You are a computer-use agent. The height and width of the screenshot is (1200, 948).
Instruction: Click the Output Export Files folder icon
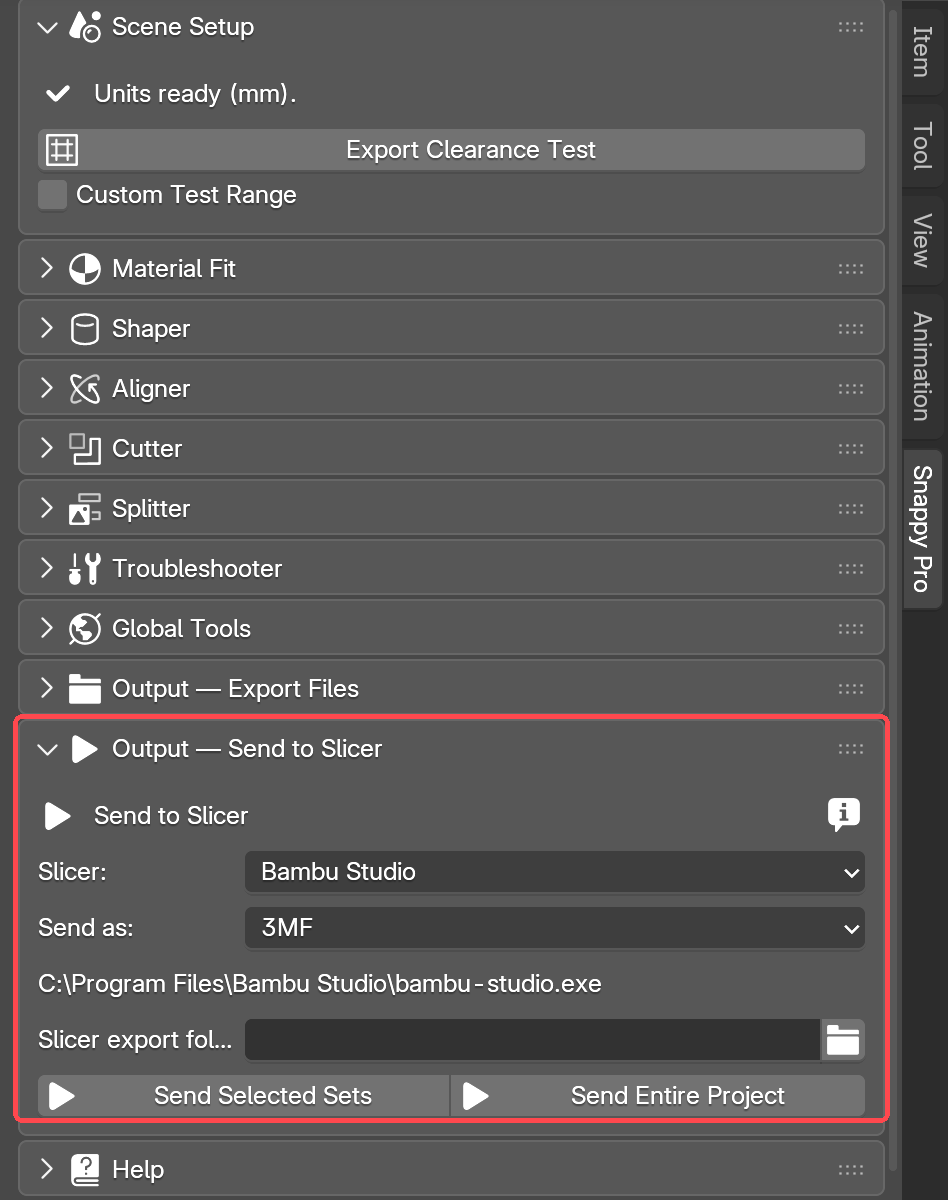tap(85, 689)
